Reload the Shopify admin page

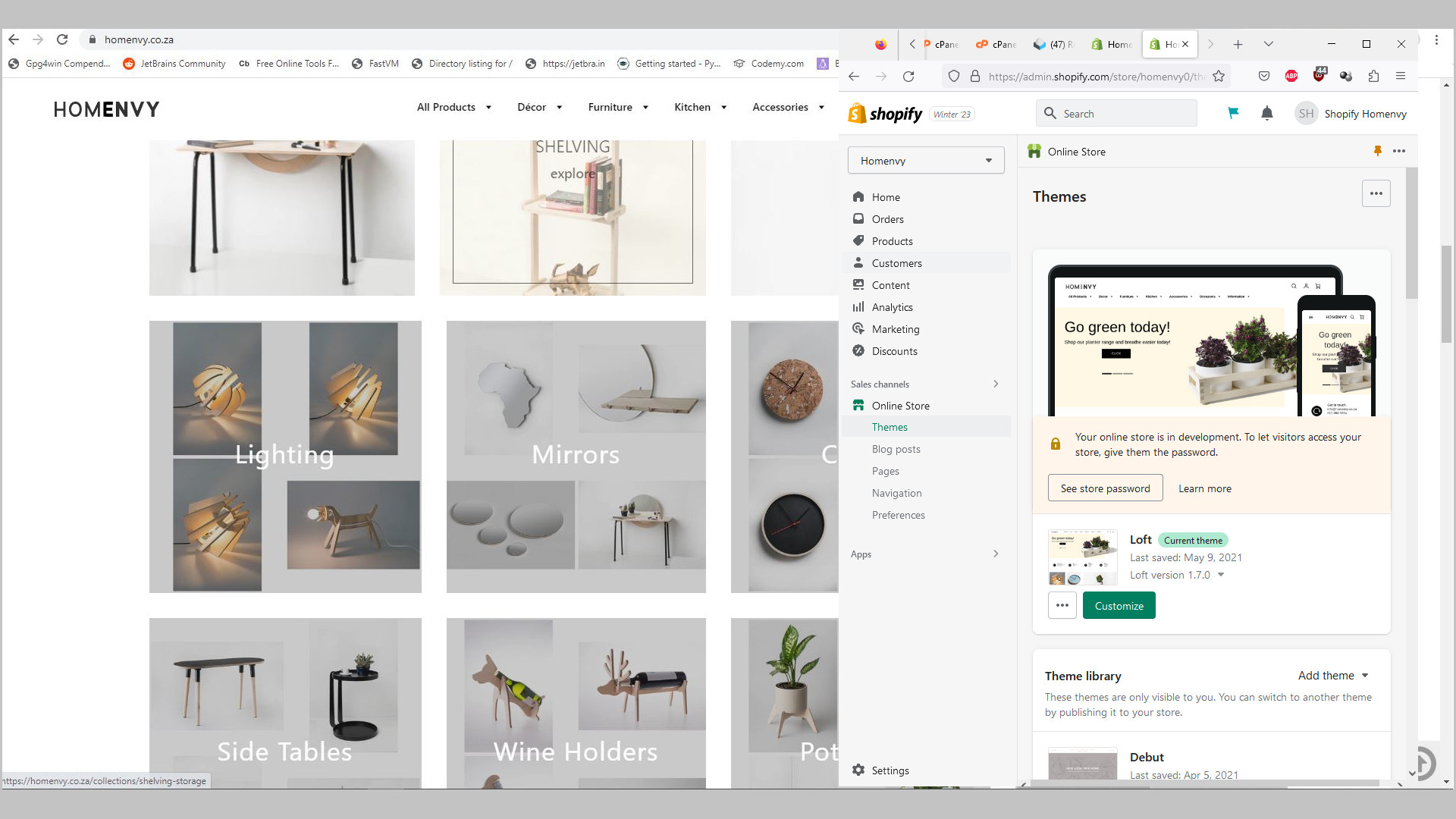908,76
